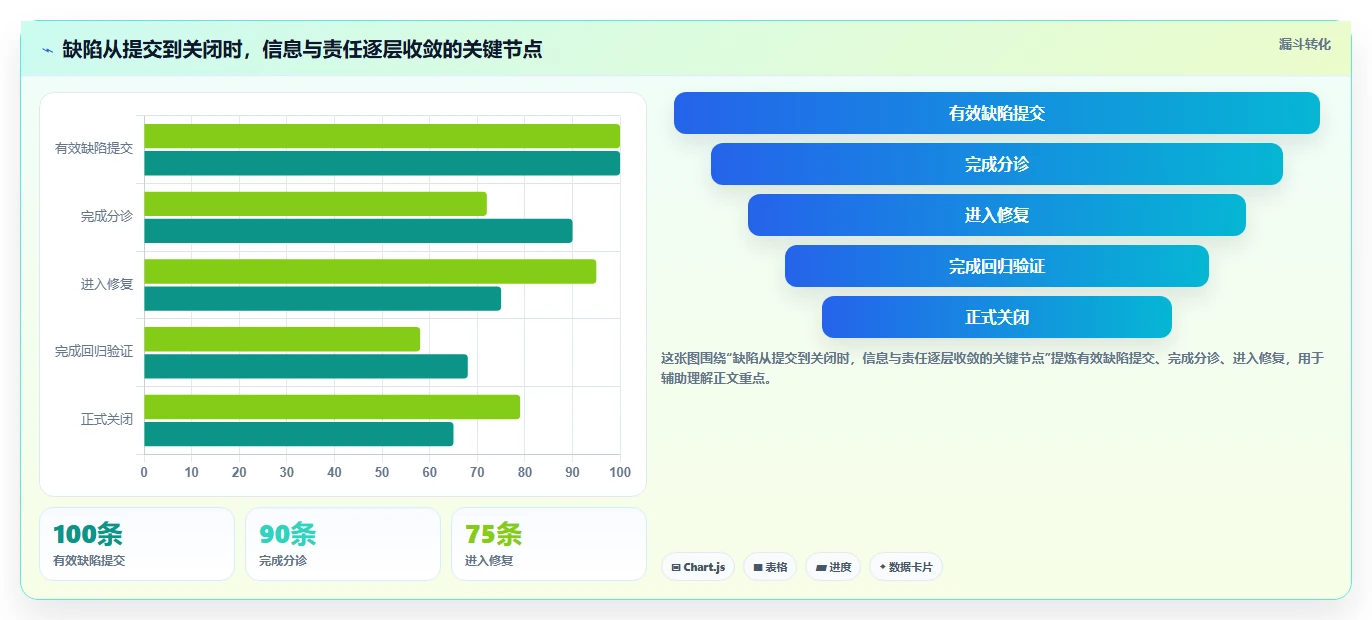1372x620 pixels.
Task: Click the x-axis tick label 100
Action: [x=620, y=472]
